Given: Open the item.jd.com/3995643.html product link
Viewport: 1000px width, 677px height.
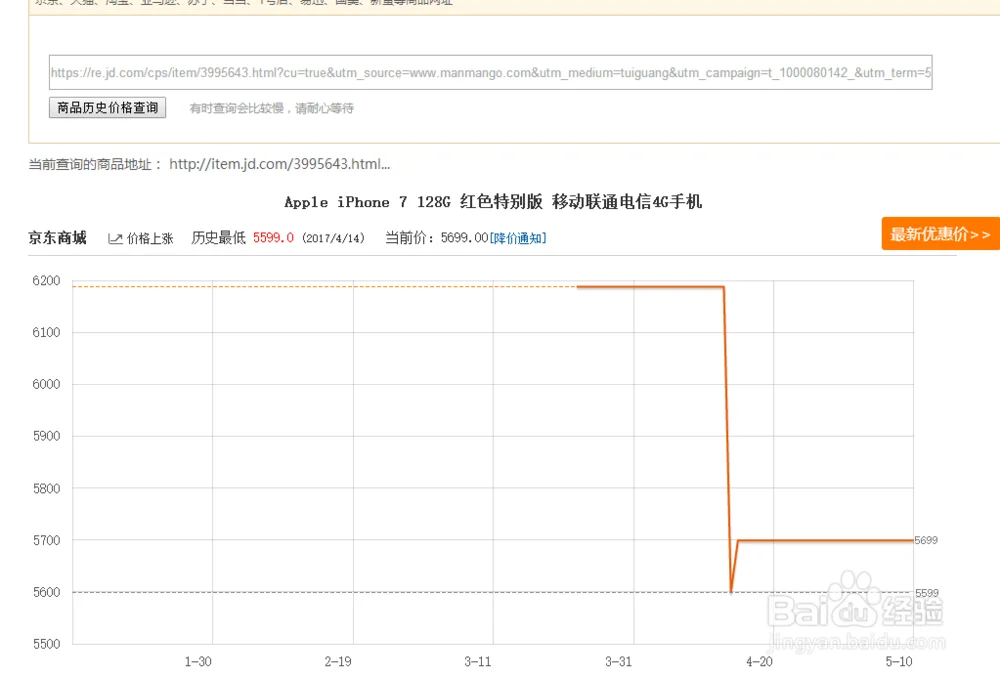Looking at the screenshot, I should [x=279, y=164].
